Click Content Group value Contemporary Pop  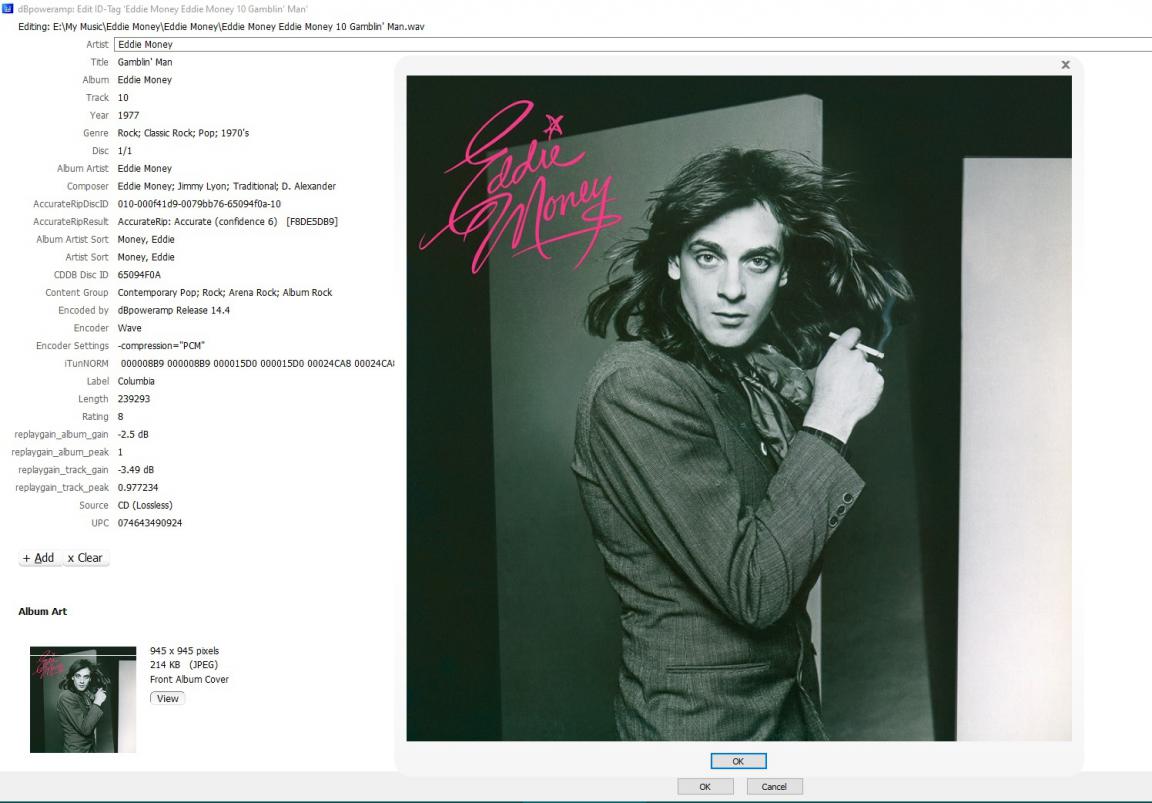point(225,292)
